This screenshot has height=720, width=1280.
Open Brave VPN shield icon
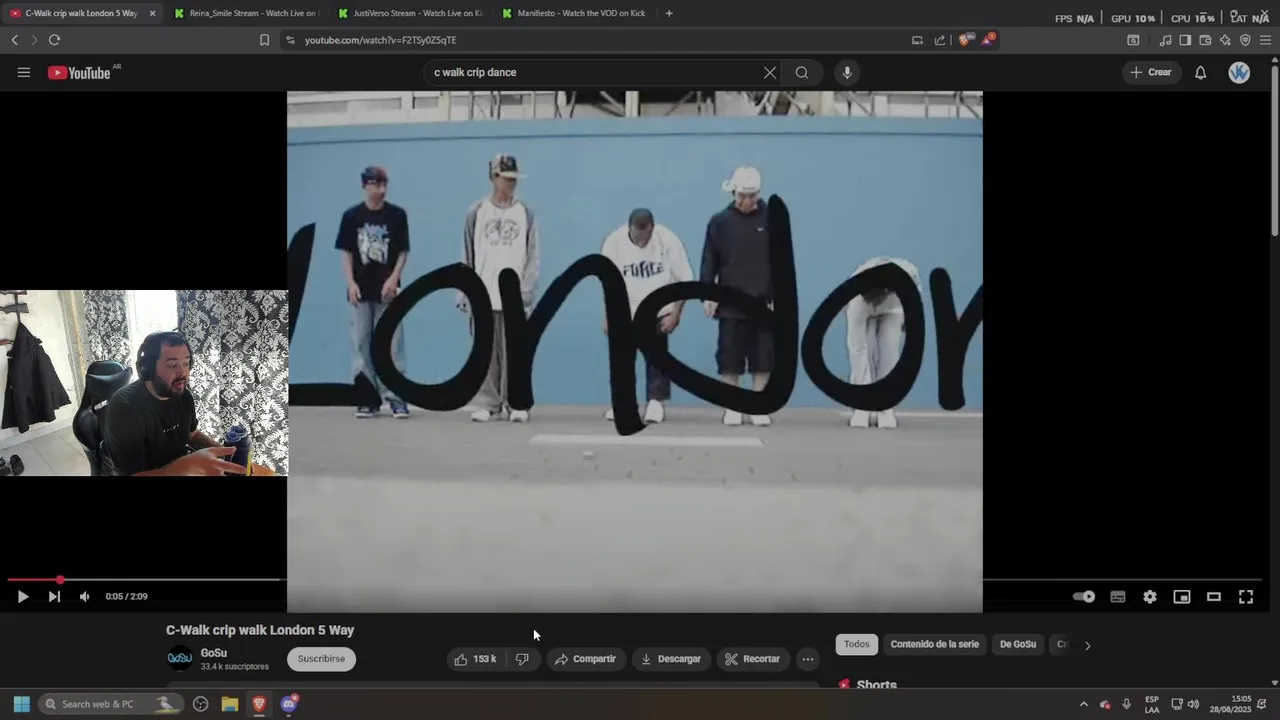pyautogui.click(x=1245, y=40)
